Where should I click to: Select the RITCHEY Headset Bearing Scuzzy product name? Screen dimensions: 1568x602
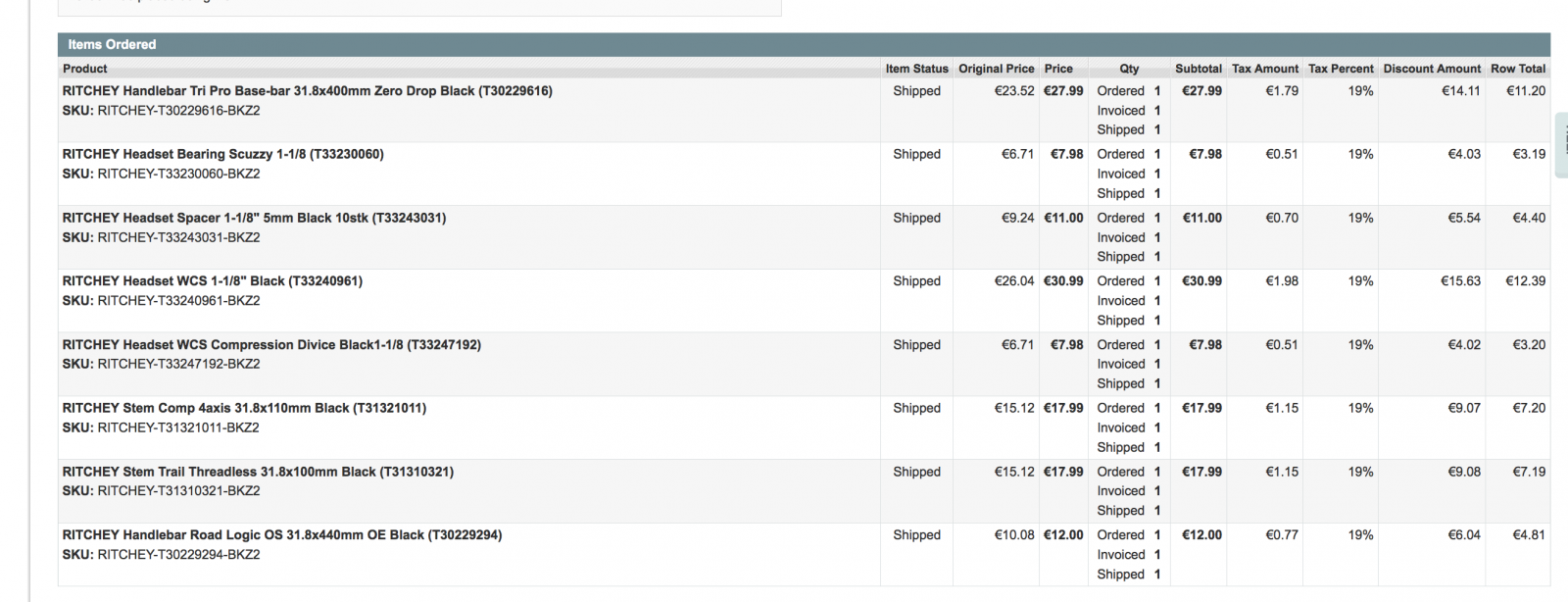[x=222, y=154]
